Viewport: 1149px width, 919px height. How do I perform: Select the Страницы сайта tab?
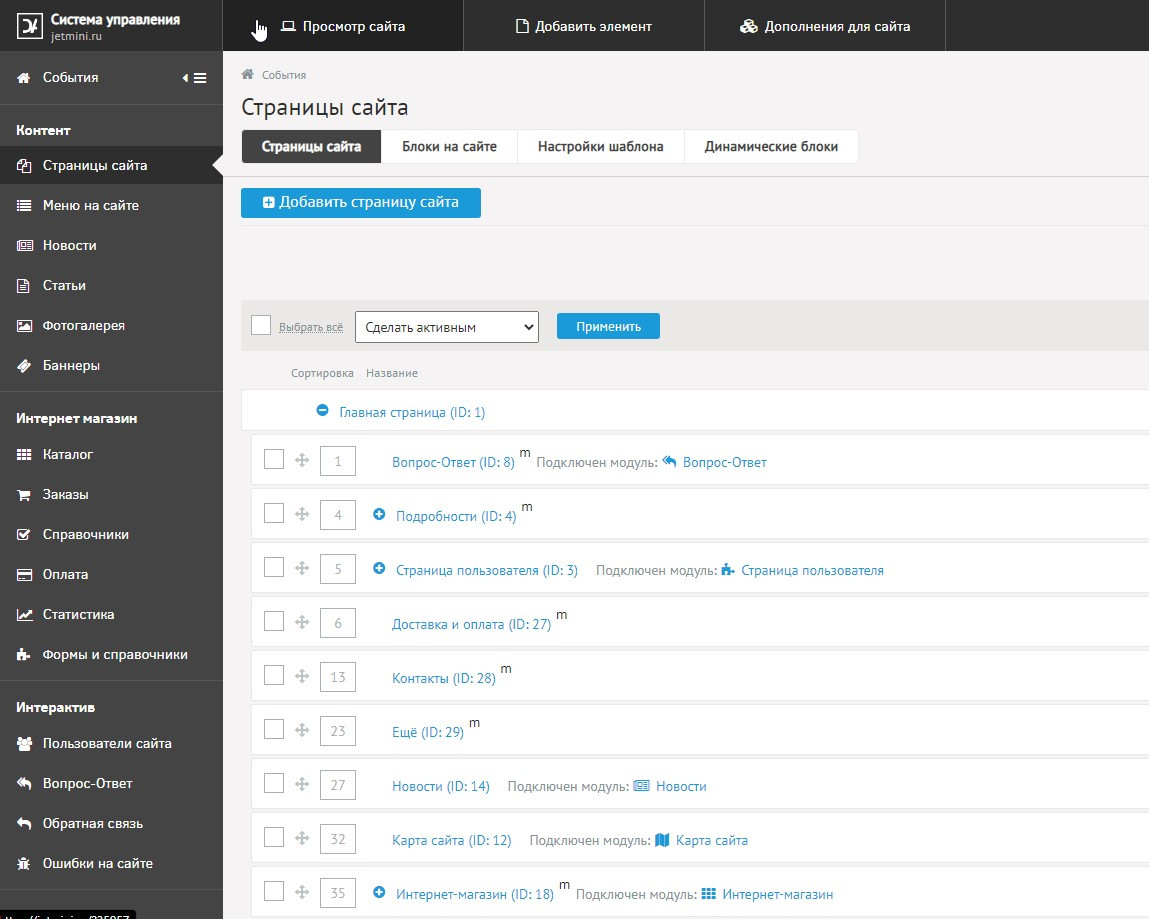tap(311, 147)
